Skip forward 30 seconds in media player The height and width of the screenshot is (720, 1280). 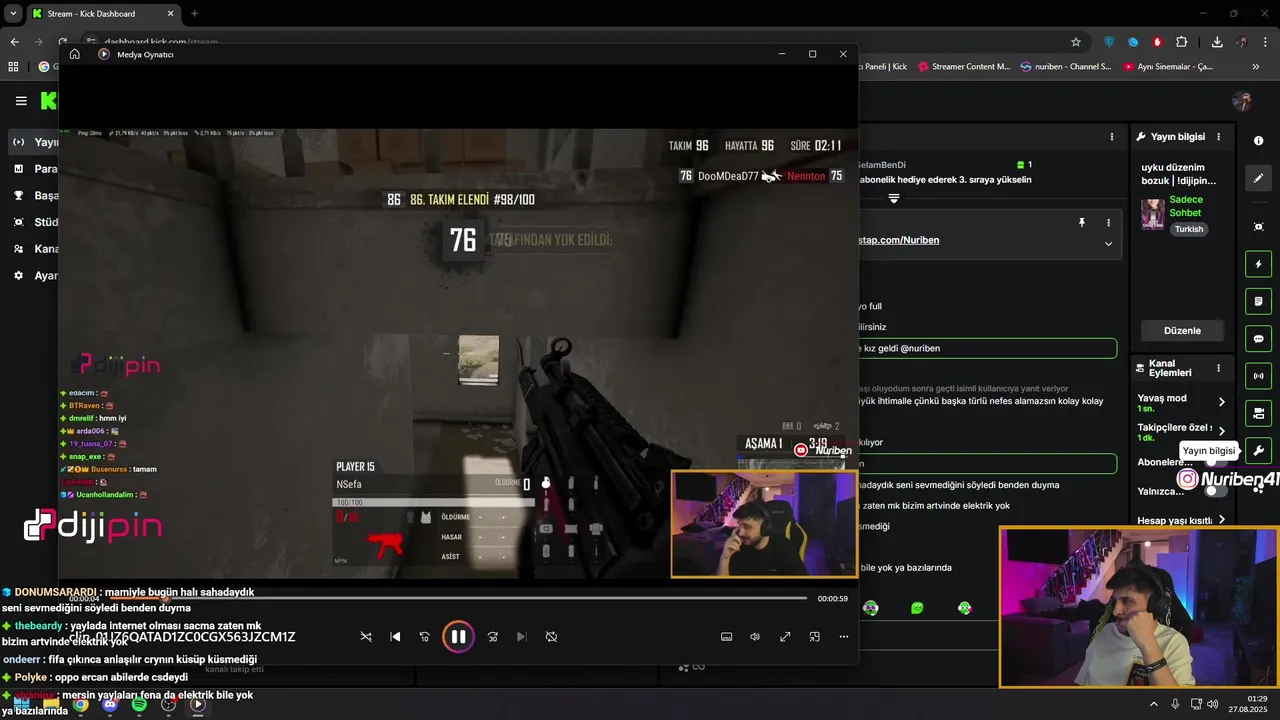point(492,637)
